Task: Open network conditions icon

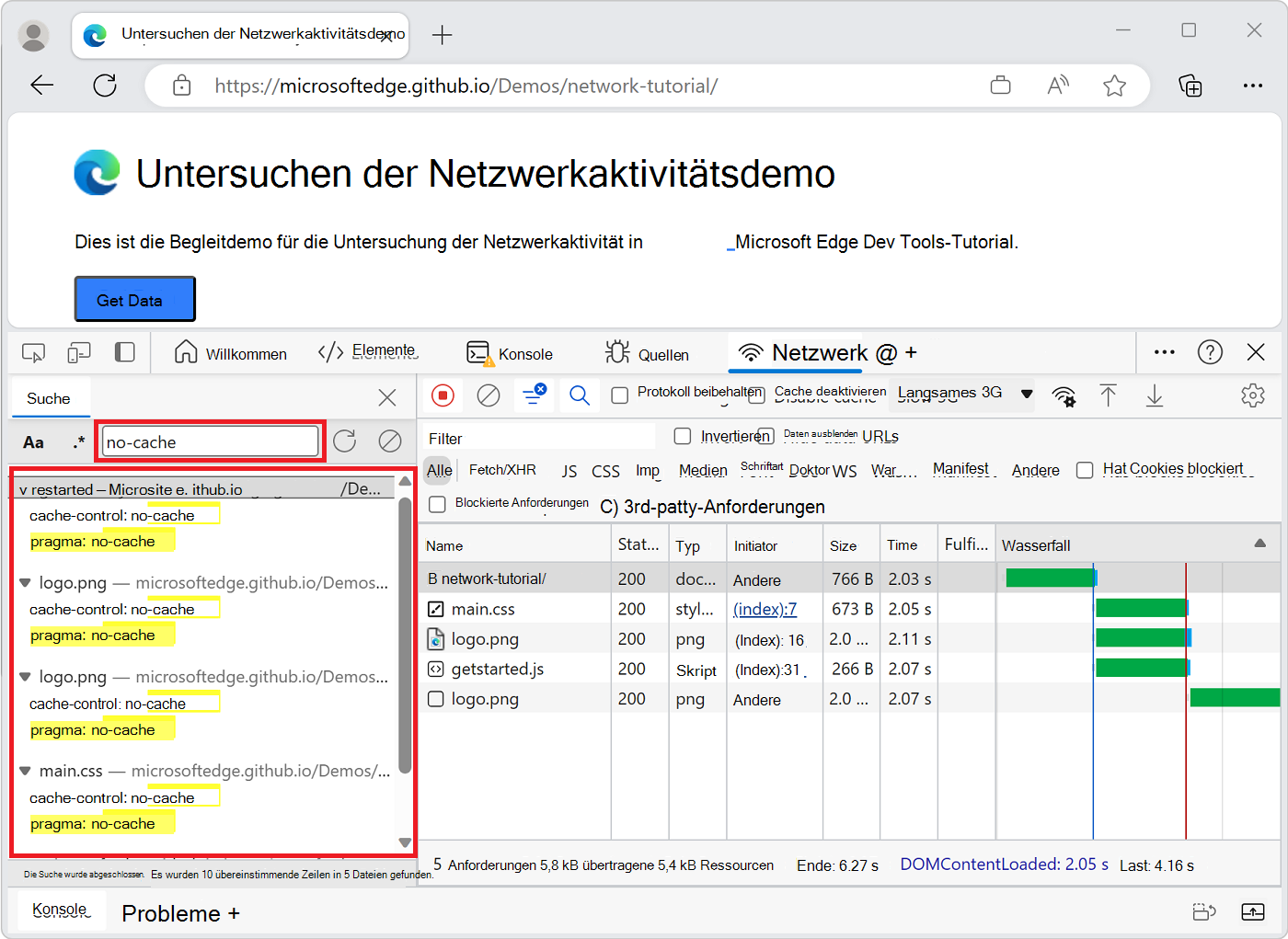Action: click(x=1064, y=395)
